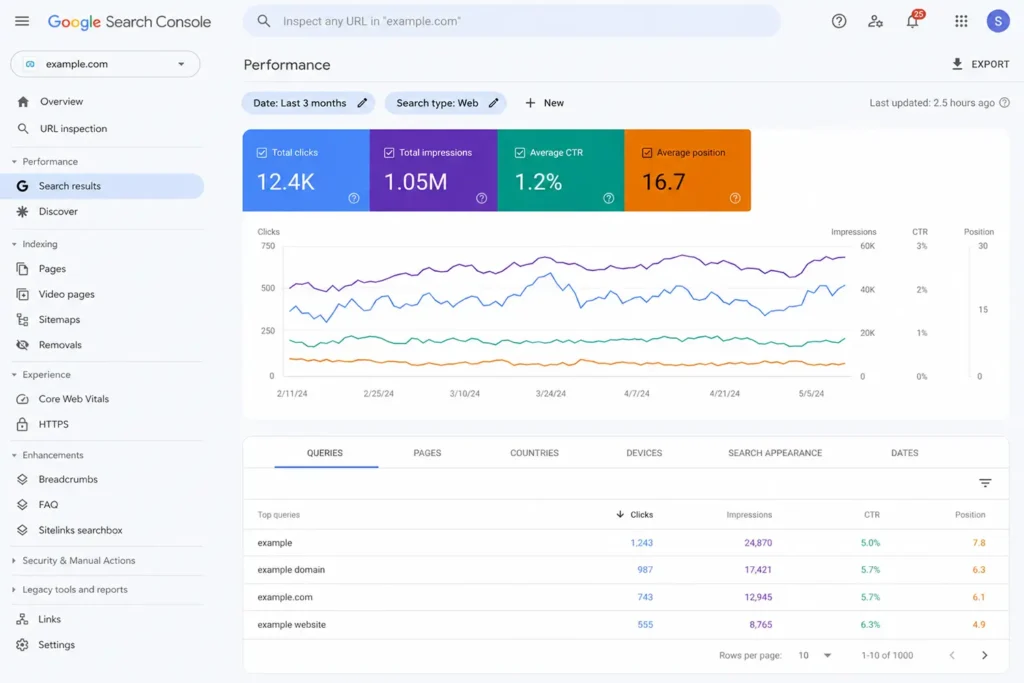Switch to the DEVICES tab
The width and height of the screenshot is (1024, 683).
click(x=644, y=453)
